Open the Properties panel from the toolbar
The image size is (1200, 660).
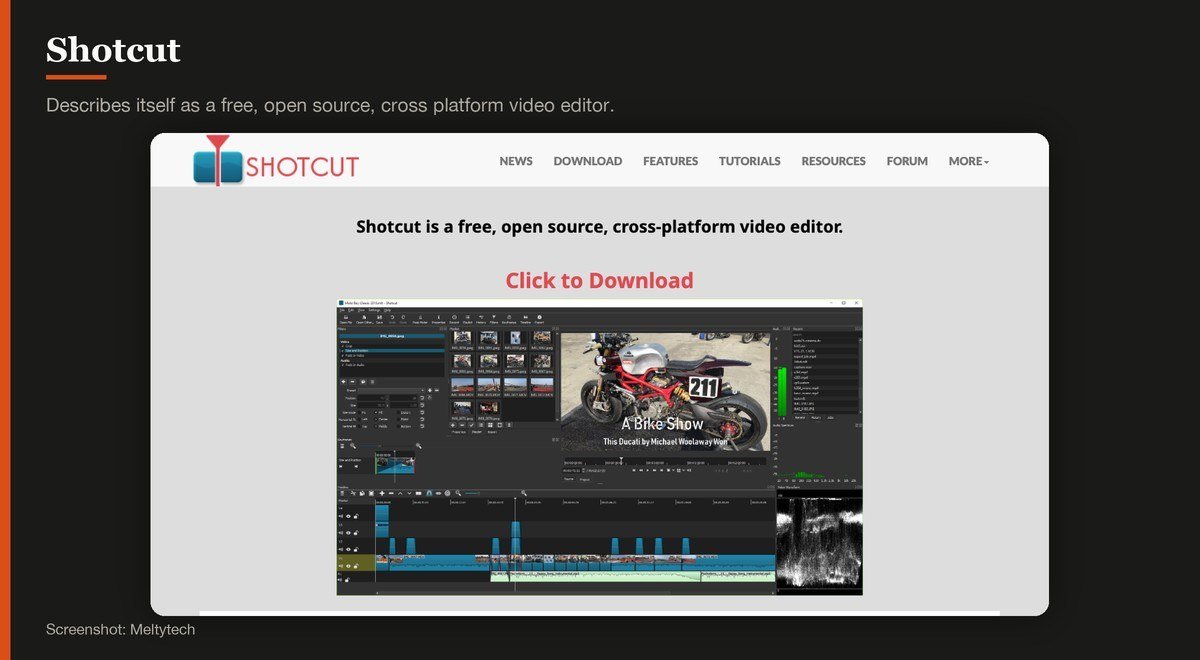[x=438, y=320]
